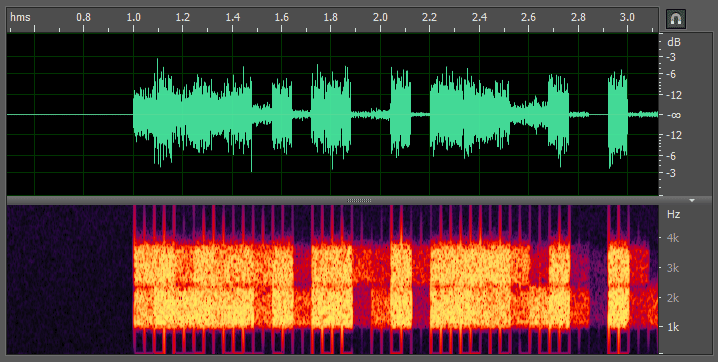Click the 4k mark on the frequency scale
The width and height of the screenshot is (718, 362).
pos(672,238)
